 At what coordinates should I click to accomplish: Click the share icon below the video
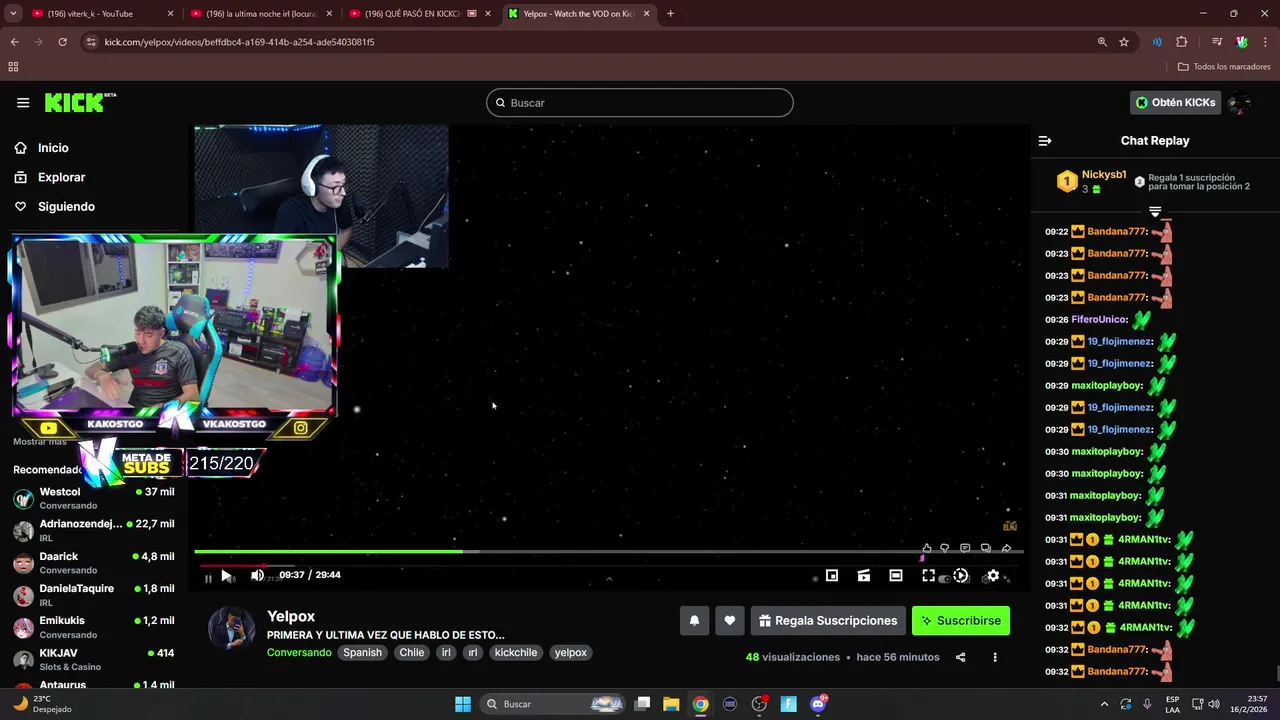tap(960, 658)
